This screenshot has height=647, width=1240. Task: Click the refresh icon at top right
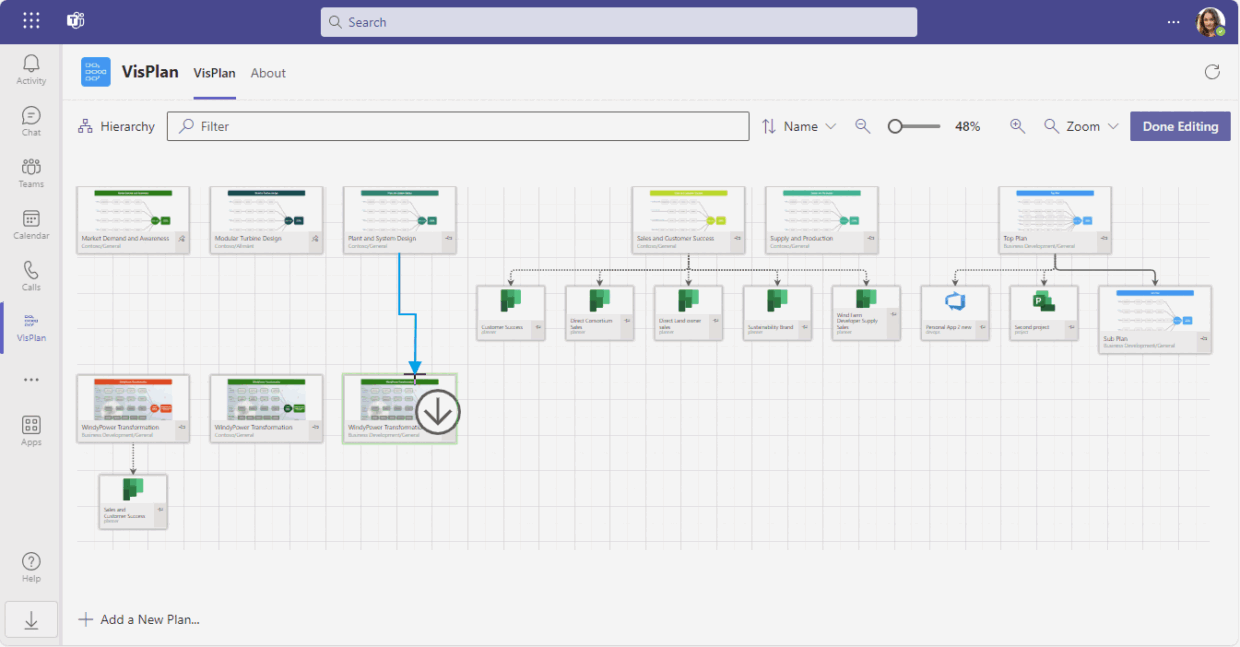coord(1212,71)
